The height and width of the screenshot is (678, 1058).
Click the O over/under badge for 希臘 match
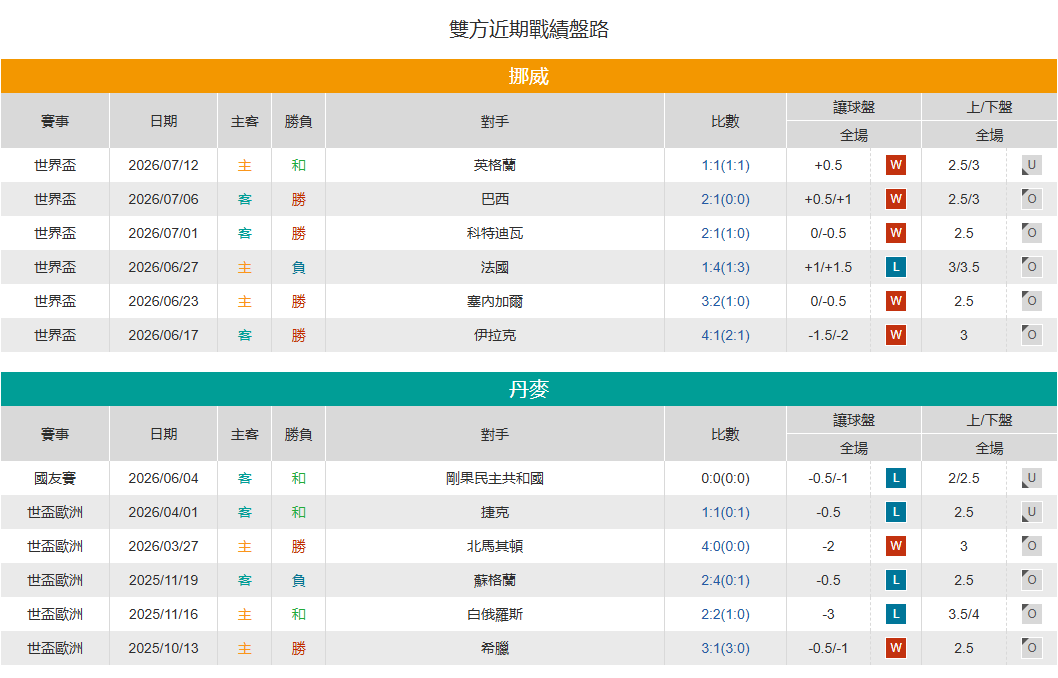pos(1032,648)
